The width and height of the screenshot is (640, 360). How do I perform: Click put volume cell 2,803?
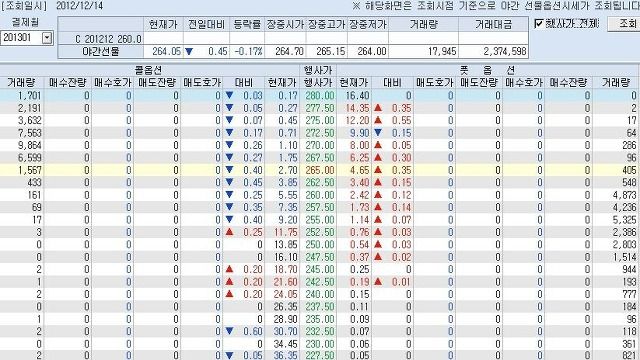coord(616,244)
